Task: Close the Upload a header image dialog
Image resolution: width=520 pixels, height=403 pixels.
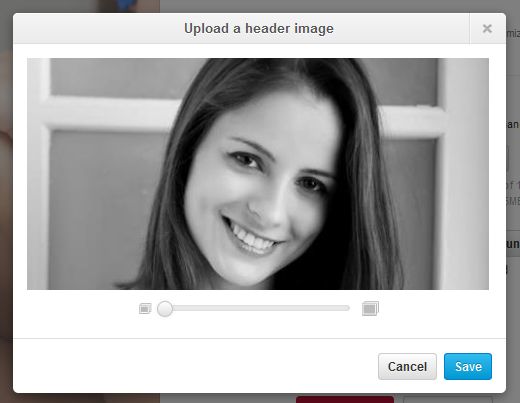Action: 487,29
